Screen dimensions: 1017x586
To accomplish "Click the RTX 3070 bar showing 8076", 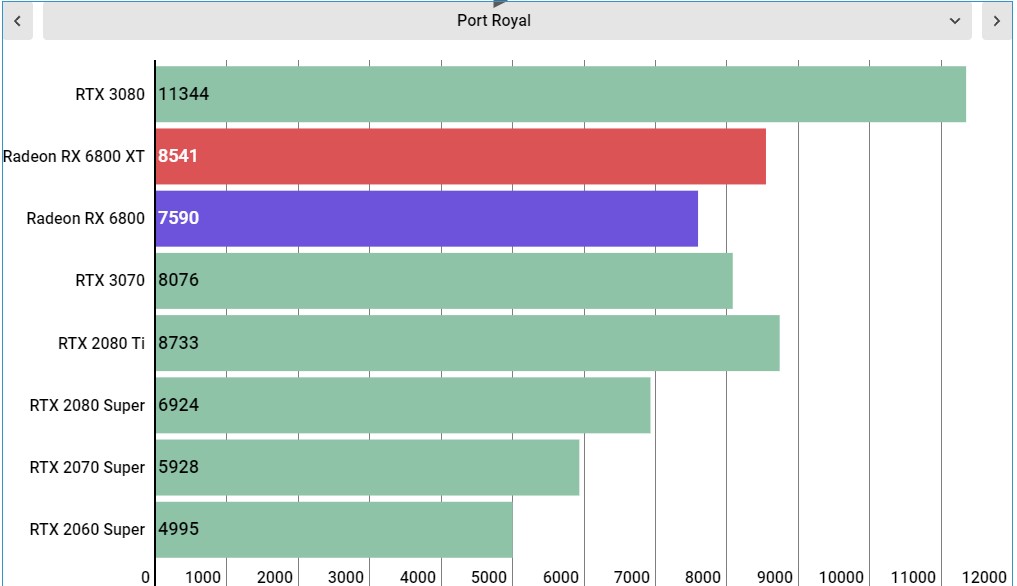I will (444, 281).
